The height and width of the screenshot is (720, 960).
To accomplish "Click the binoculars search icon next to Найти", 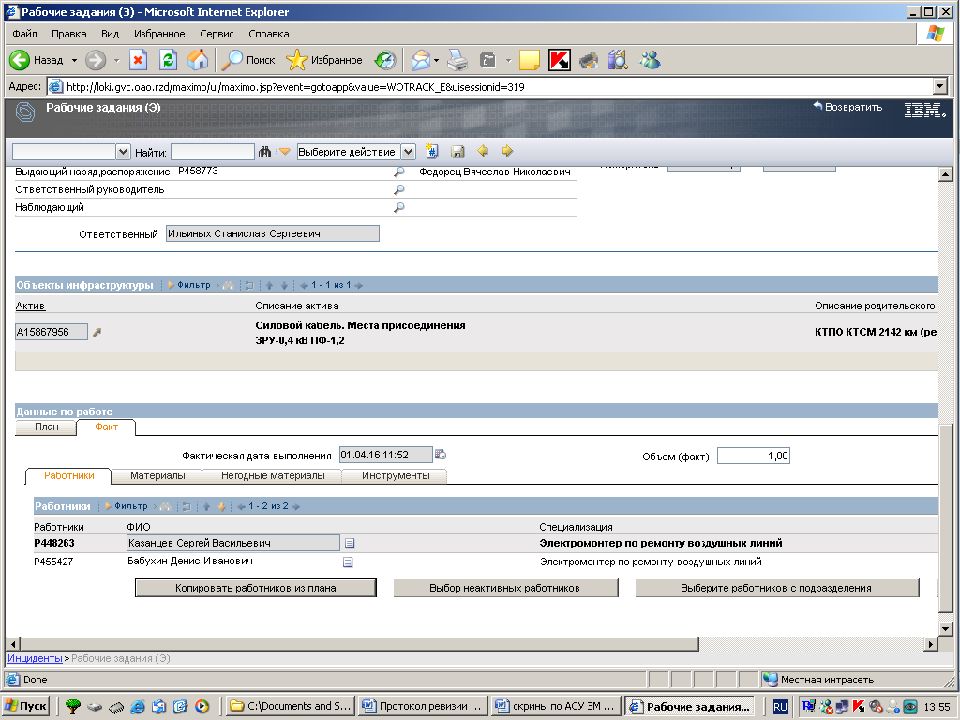I will [x=264, y=151].
